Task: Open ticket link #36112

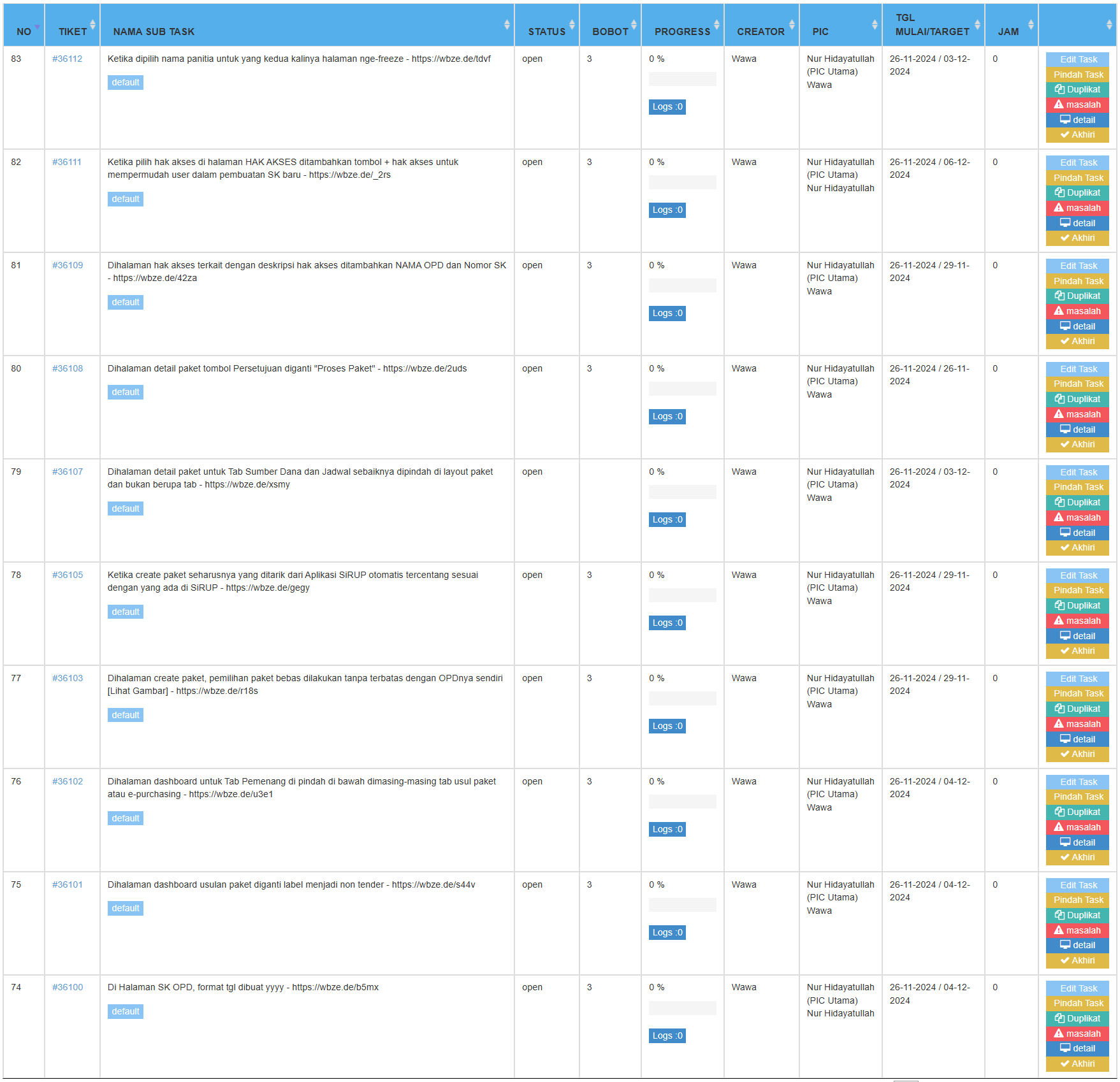Action: (68, 59)
